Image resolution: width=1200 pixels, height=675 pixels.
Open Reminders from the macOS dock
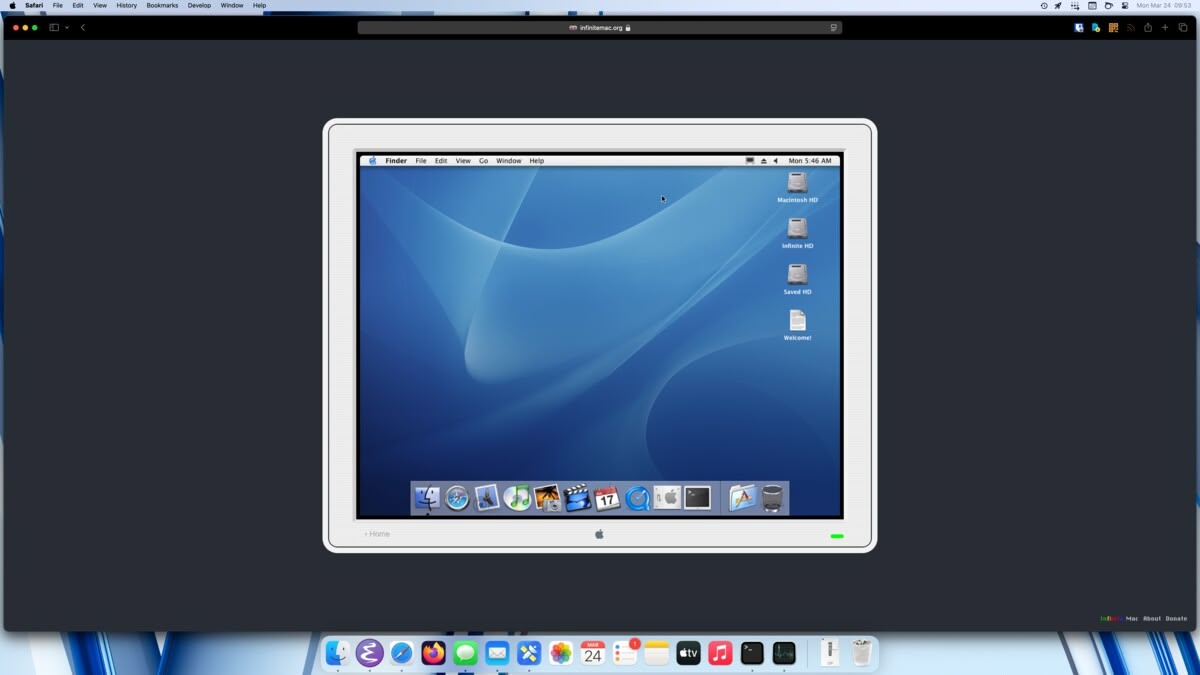pos(625,653)
